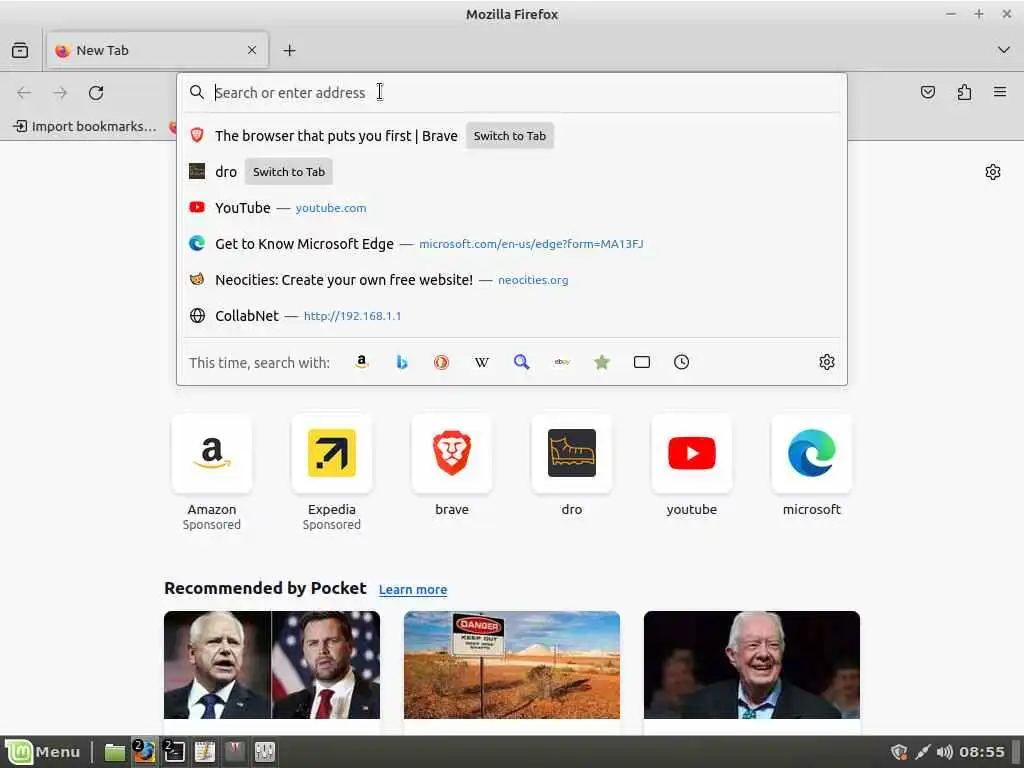Search open tabs via the tab icon
The height and width of the screenshot is (768, 1024).
click(x=641, y=362)
